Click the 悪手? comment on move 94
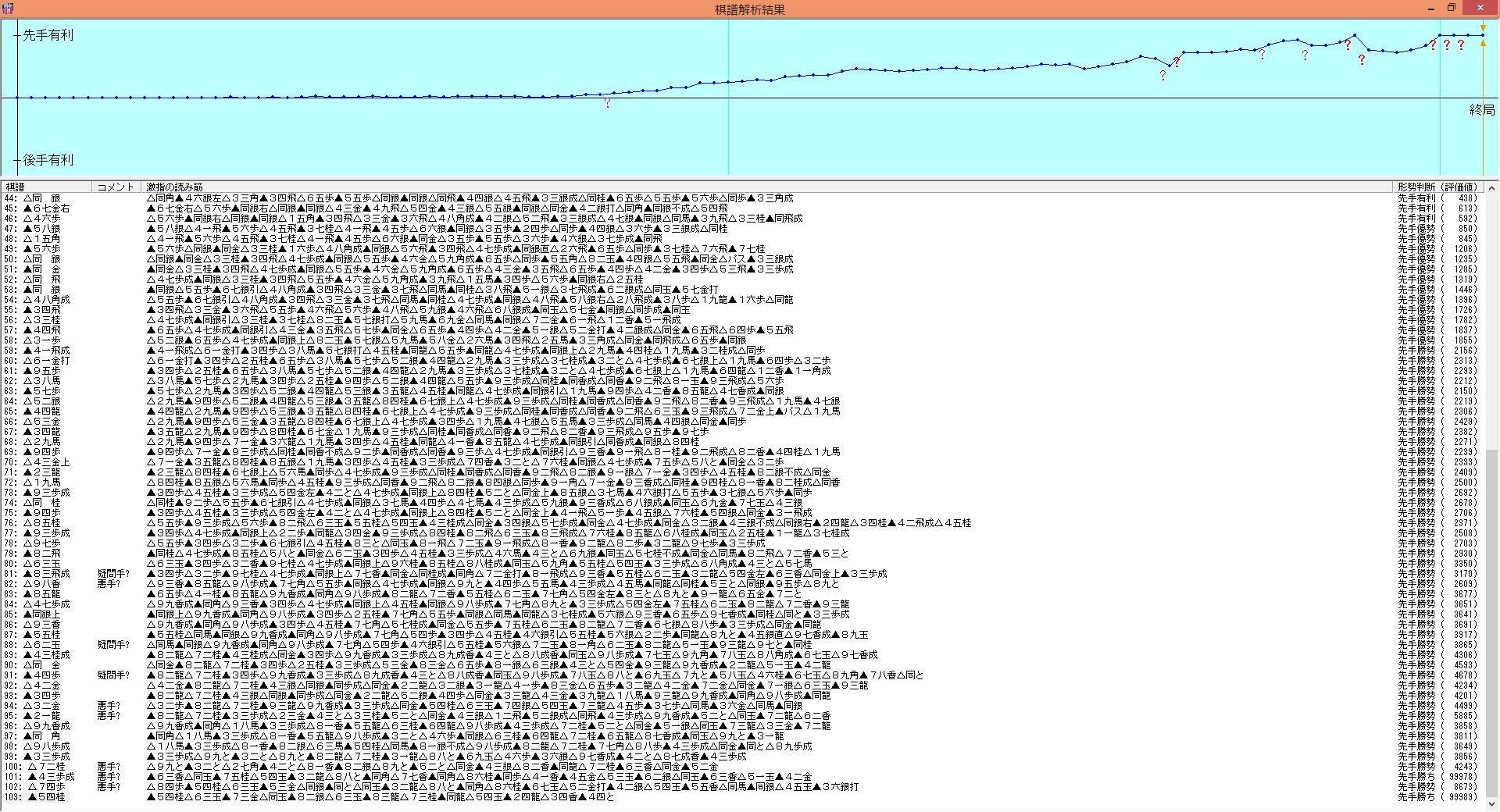Screen dimensions: 1500x812 click(x=109, y=706)
